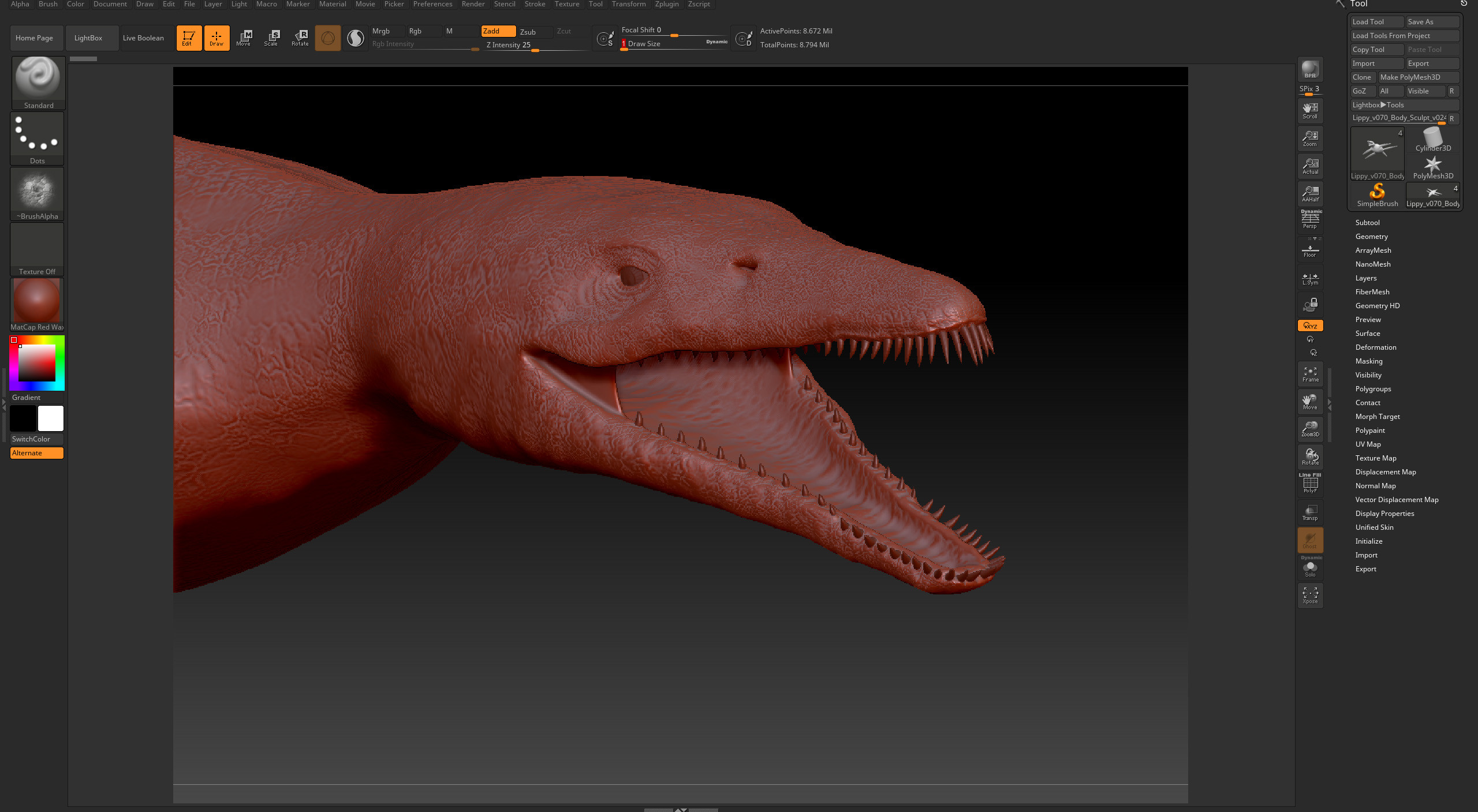1478x812 pixels.
Task: Toggle PolyF line fill display
Action: click(1310, 484)
